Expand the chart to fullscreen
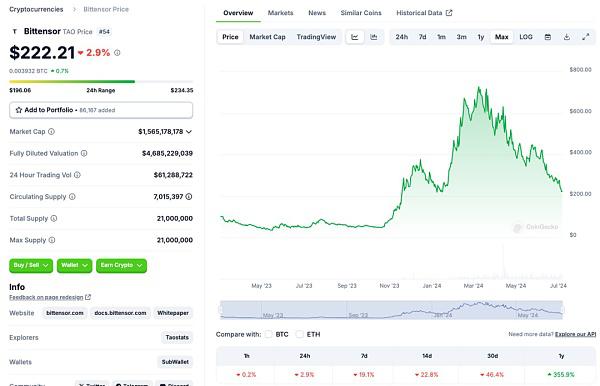The image size is (600, 386). (585, 37)
